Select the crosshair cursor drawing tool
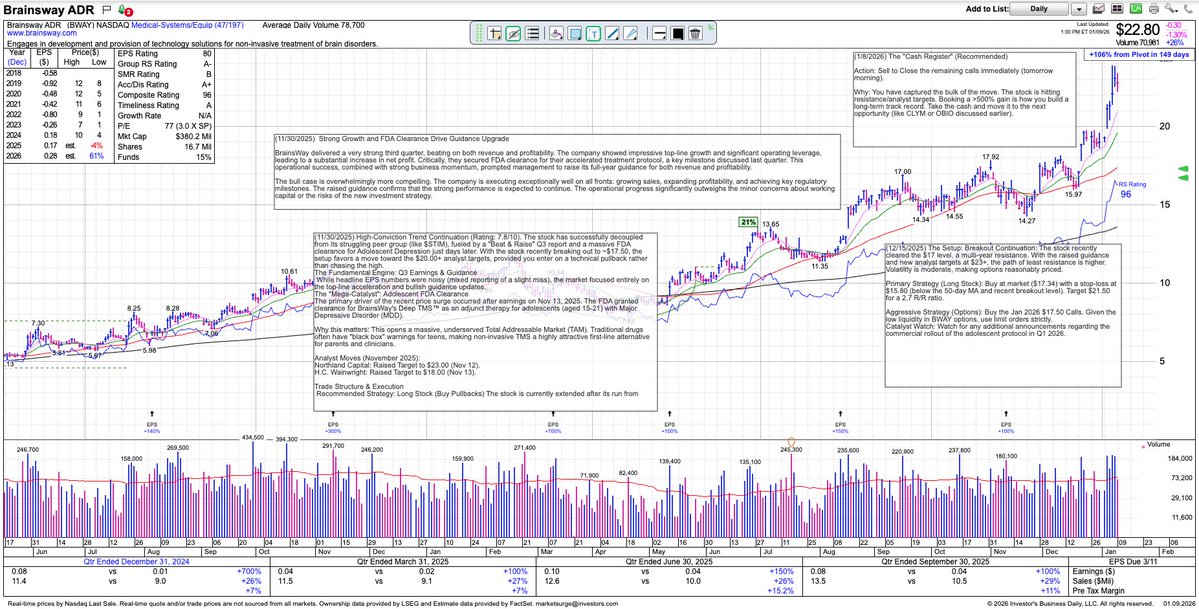Image resolution: width=1199 pixels, height=609 pixels. click(x=494, y=33)
